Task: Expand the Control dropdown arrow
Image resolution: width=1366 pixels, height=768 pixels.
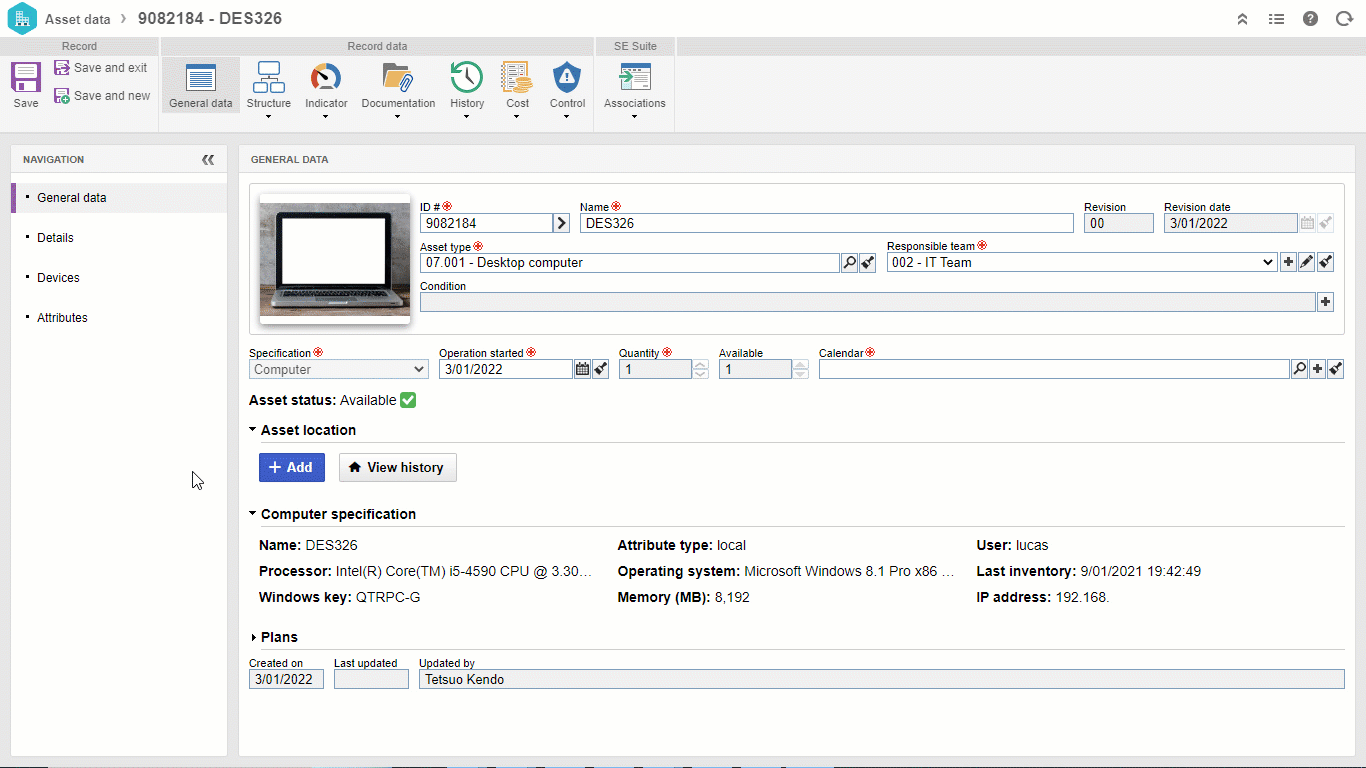Action: (567, 117)
